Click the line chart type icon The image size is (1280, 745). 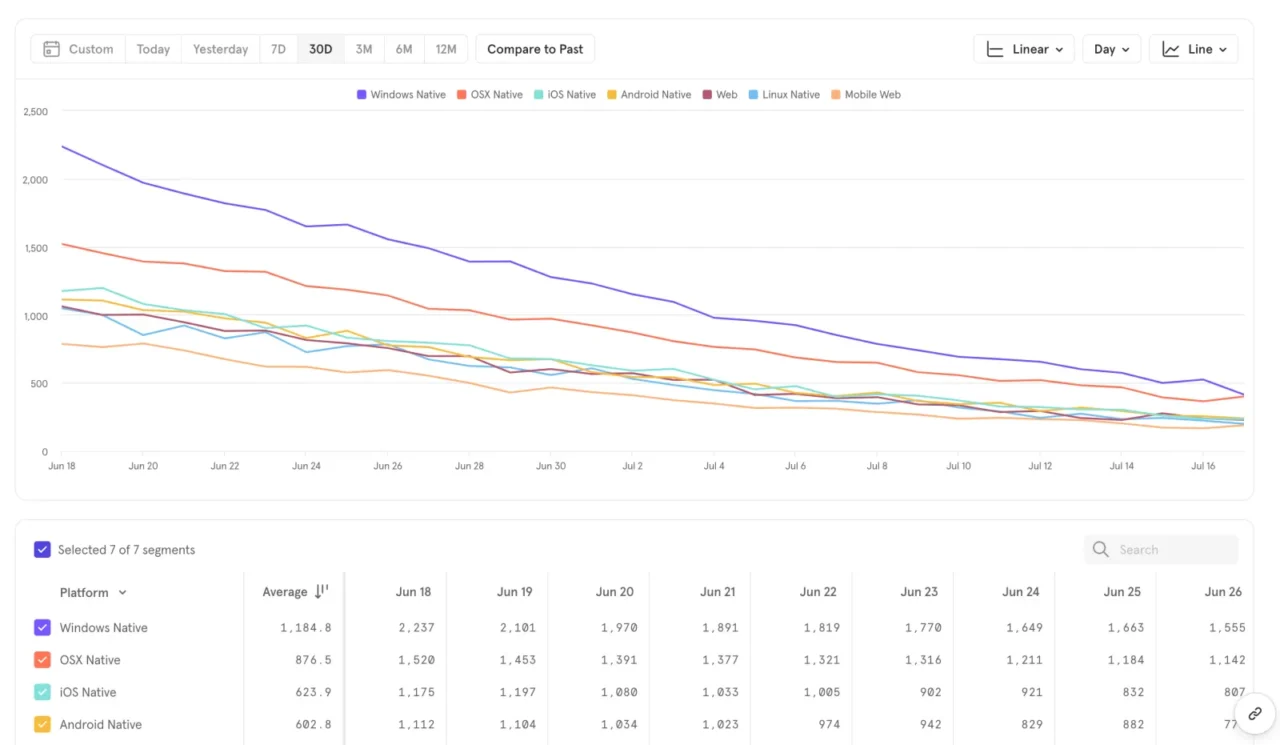tap(1171, 49)
